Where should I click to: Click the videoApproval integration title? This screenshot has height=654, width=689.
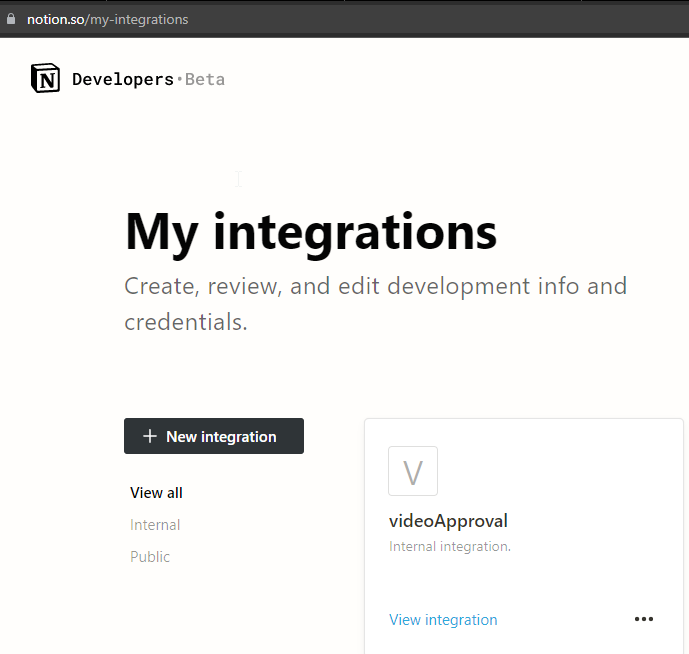click(x=448, y=521)
